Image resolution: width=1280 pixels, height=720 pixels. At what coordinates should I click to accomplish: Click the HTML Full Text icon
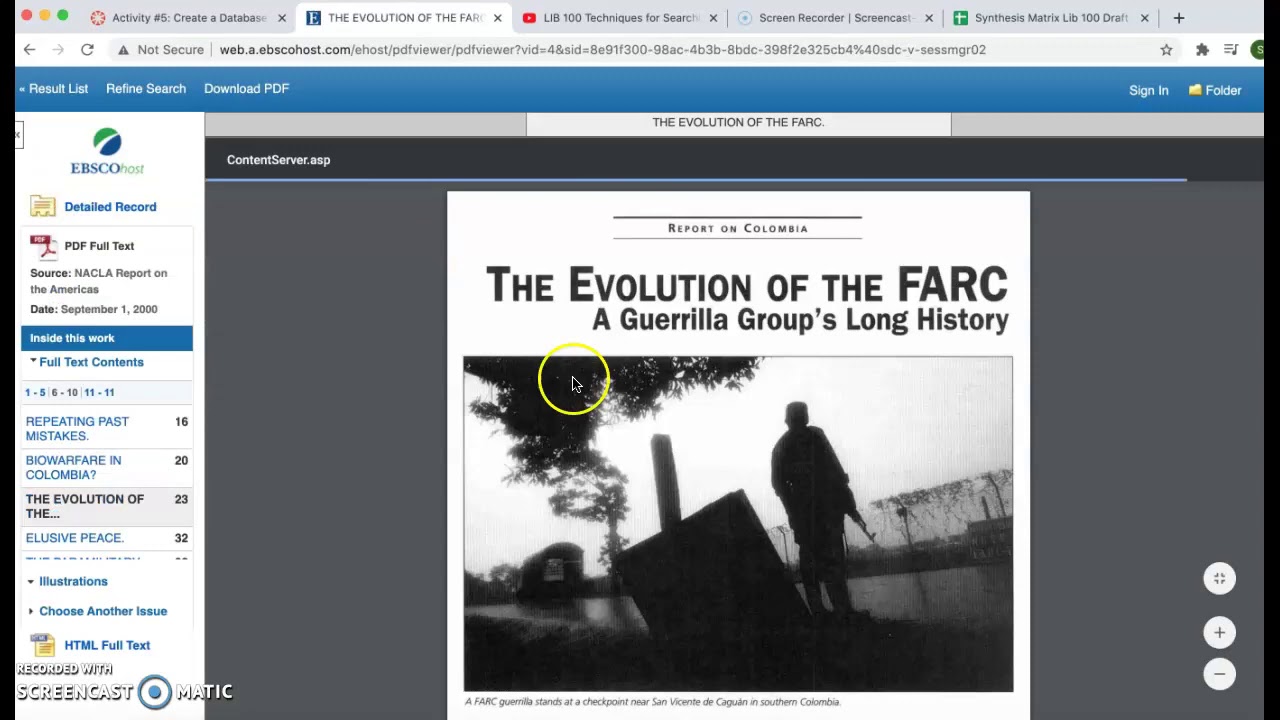(x=43, y=645)
